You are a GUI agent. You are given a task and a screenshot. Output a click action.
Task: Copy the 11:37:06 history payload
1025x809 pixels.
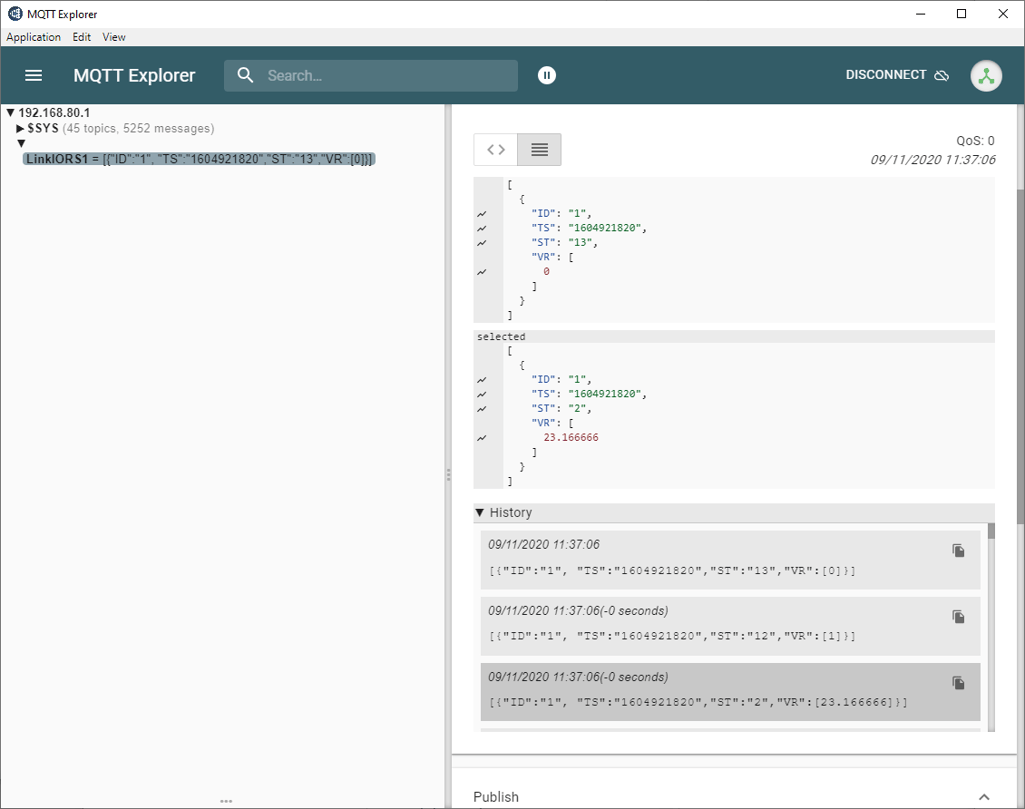point(958,550)
